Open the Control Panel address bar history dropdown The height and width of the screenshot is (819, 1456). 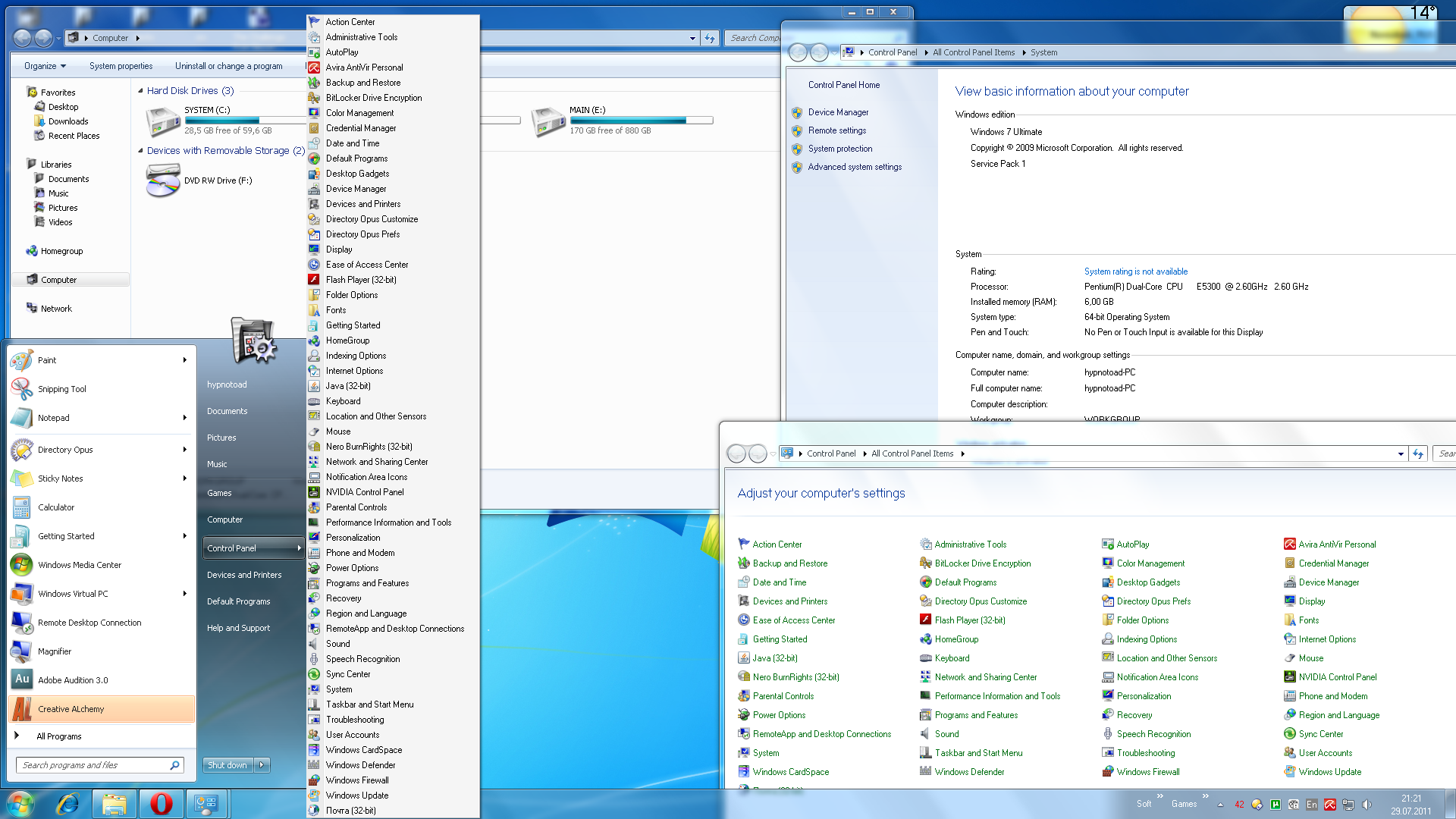[1401, 453]
